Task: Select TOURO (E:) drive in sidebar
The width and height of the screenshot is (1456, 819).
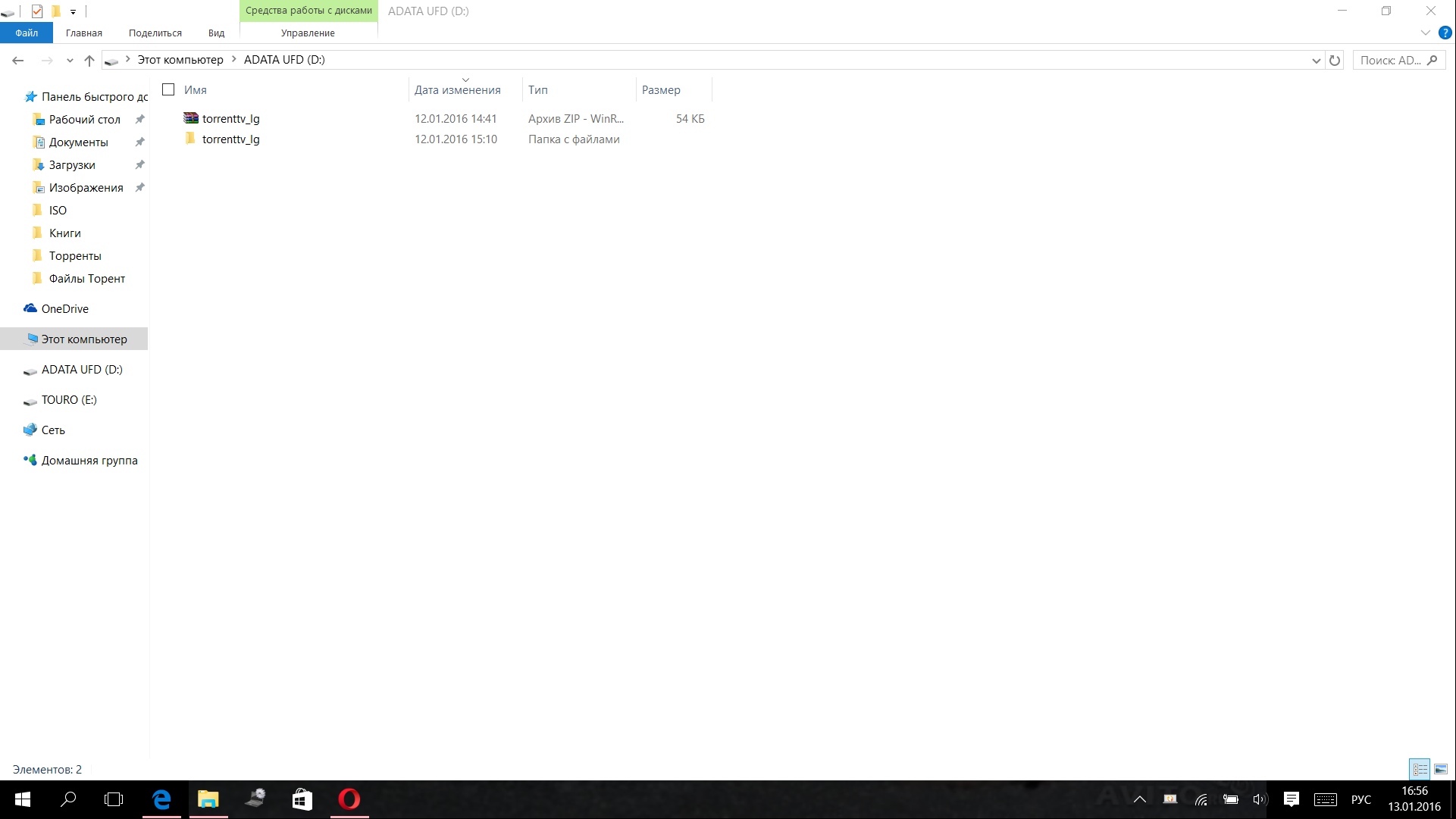Action: 69,399
